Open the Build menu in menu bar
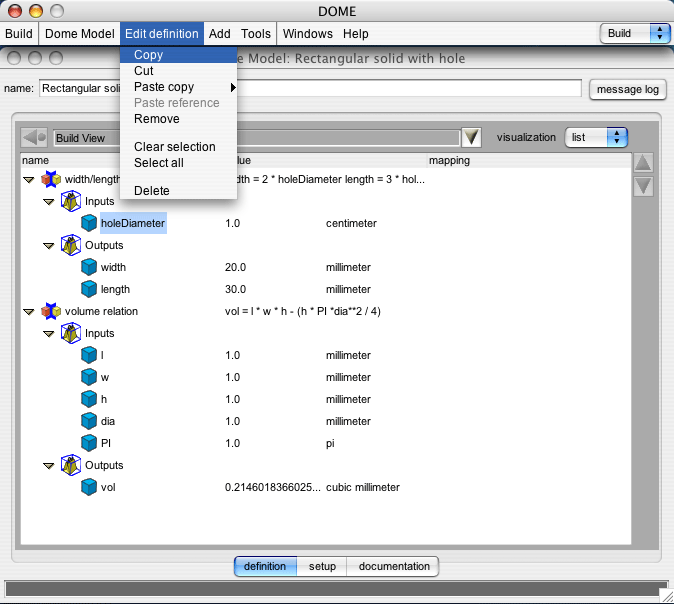The width and height of the screenshot is (674, 604). tap(19, 34)
